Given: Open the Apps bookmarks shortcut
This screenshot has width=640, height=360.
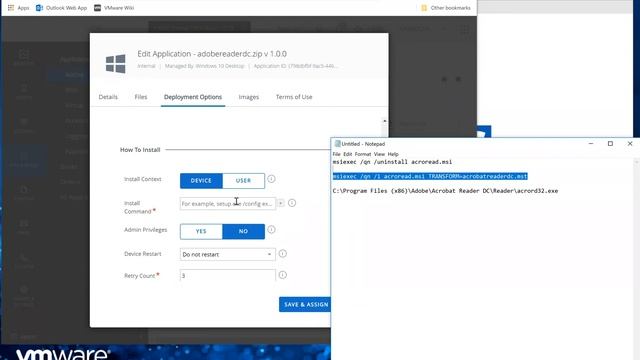Looking at the screenshot, I should point(18,8).
